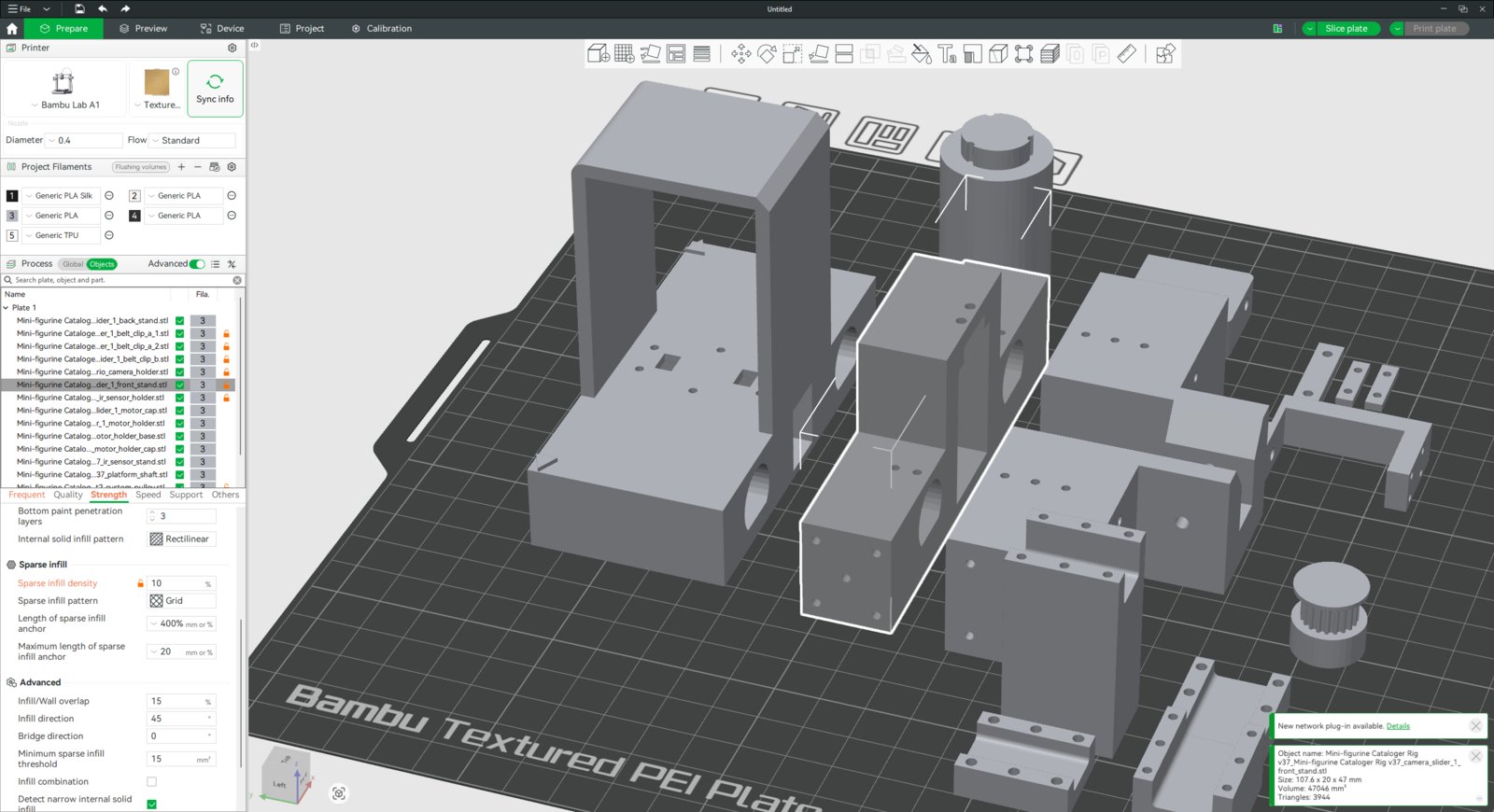
Task: Select the Rotate tool
Action: (767, 54)
